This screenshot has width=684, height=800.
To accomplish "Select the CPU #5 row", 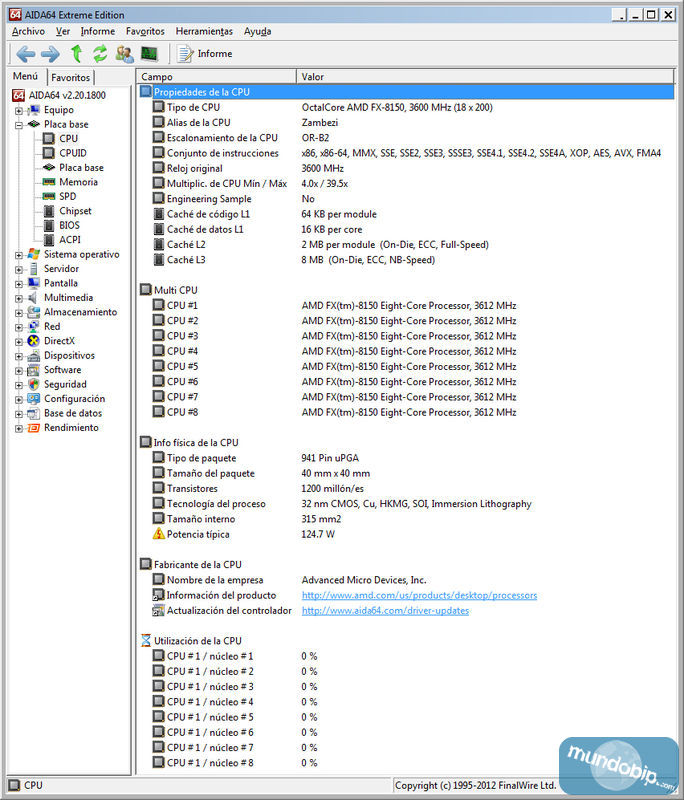I will click(x=407, y=366).
